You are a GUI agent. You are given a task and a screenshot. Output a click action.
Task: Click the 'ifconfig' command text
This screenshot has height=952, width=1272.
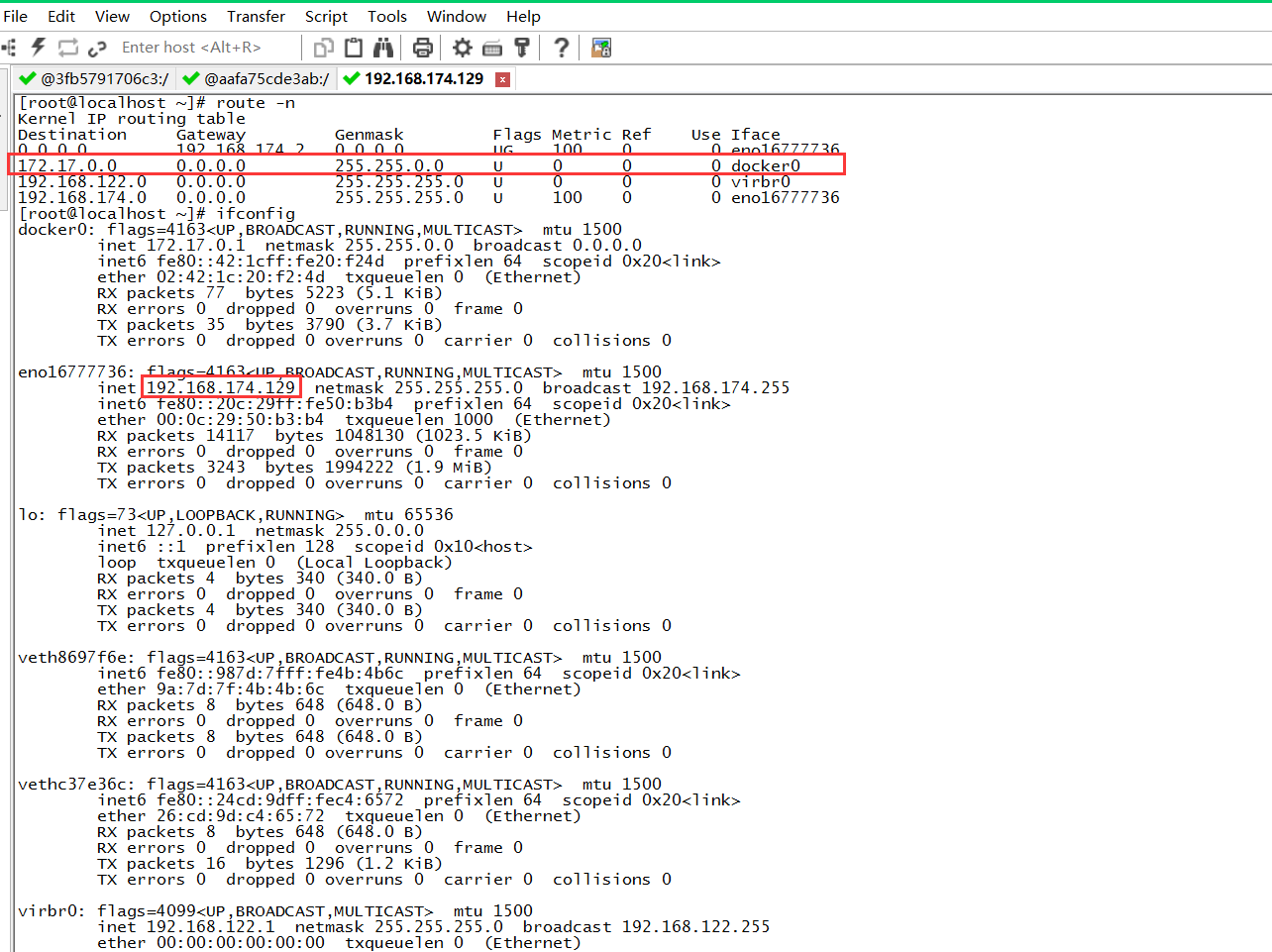[x=256, y=214]
